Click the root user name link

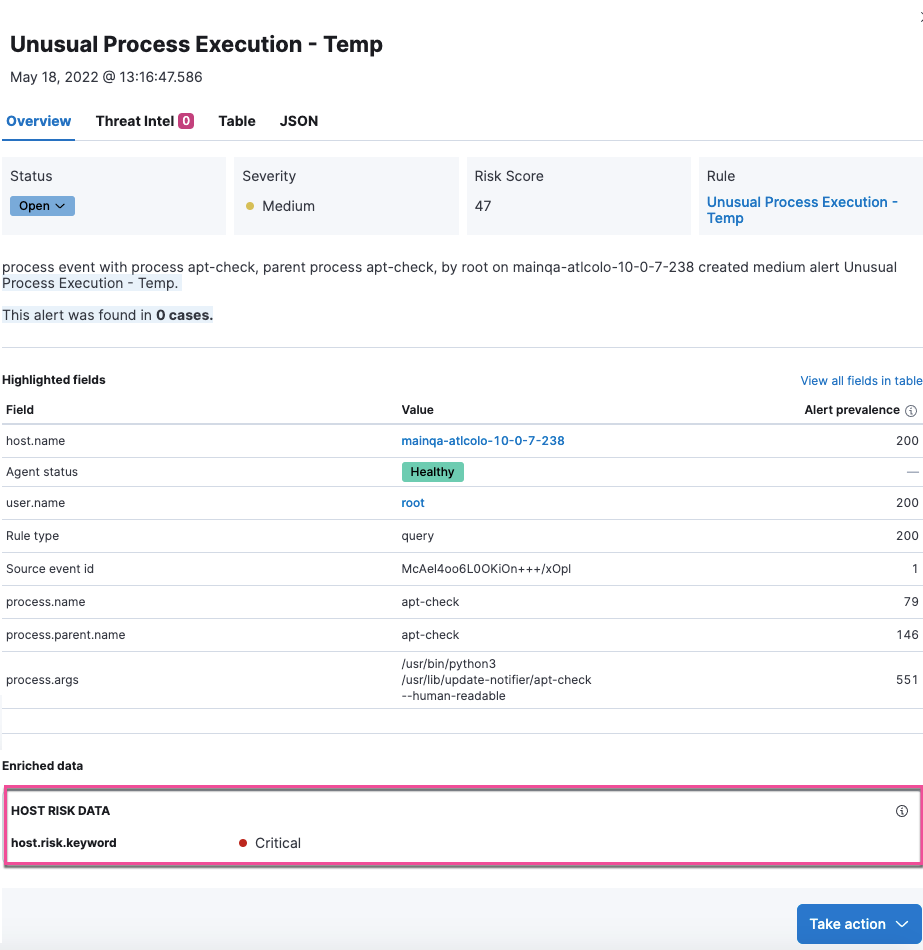(413, 503)
